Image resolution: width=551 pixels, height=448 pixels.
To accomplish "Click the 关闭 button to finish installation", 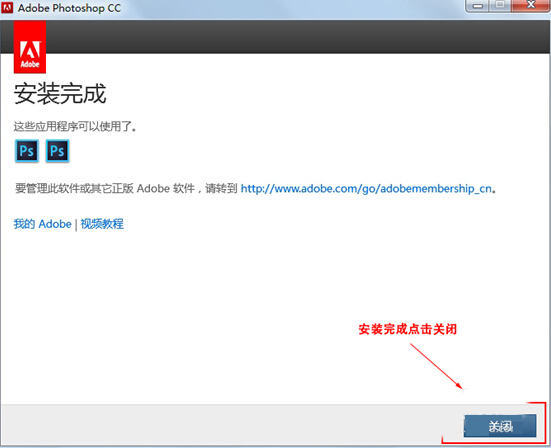I will 500,426.
